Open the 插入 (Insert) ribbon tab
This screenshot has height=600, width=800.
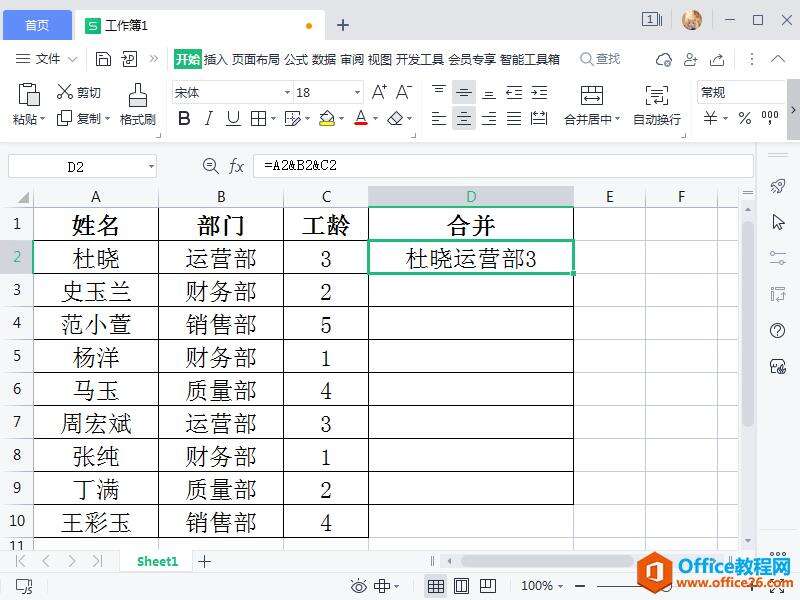(215, 59)
